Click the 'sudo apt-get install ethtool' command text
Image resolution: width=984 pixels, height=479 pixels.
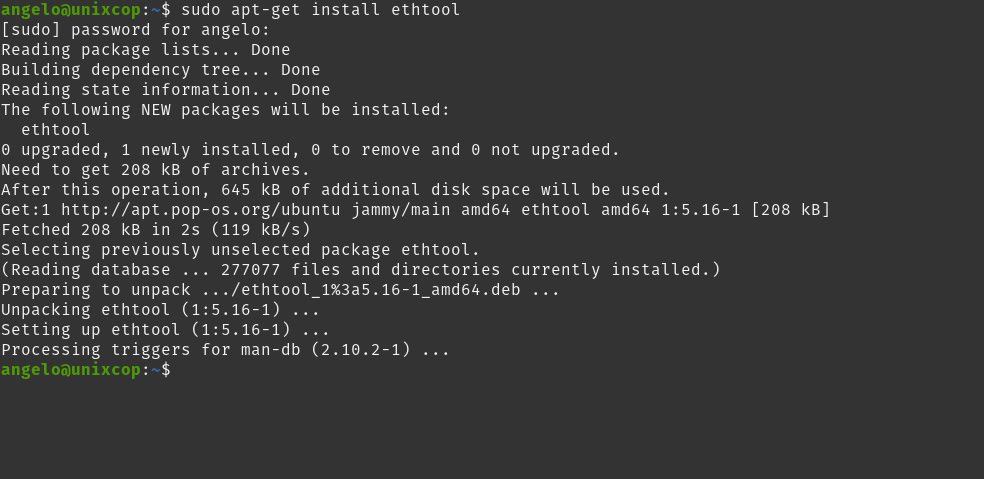click(x=321, y=10)
